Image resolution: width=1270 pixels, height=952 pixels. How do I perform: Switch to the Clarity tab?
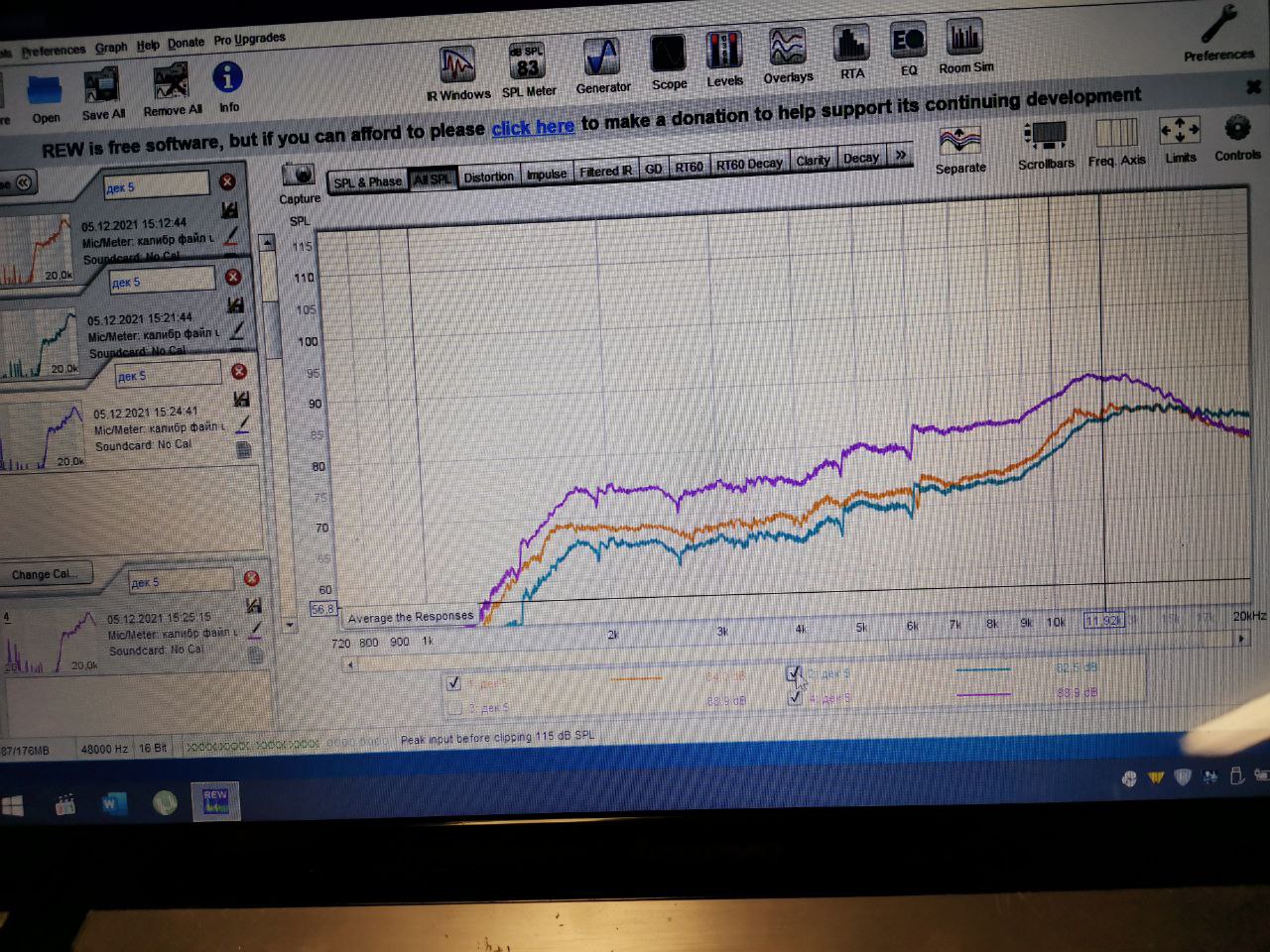(x=813, y=161)
